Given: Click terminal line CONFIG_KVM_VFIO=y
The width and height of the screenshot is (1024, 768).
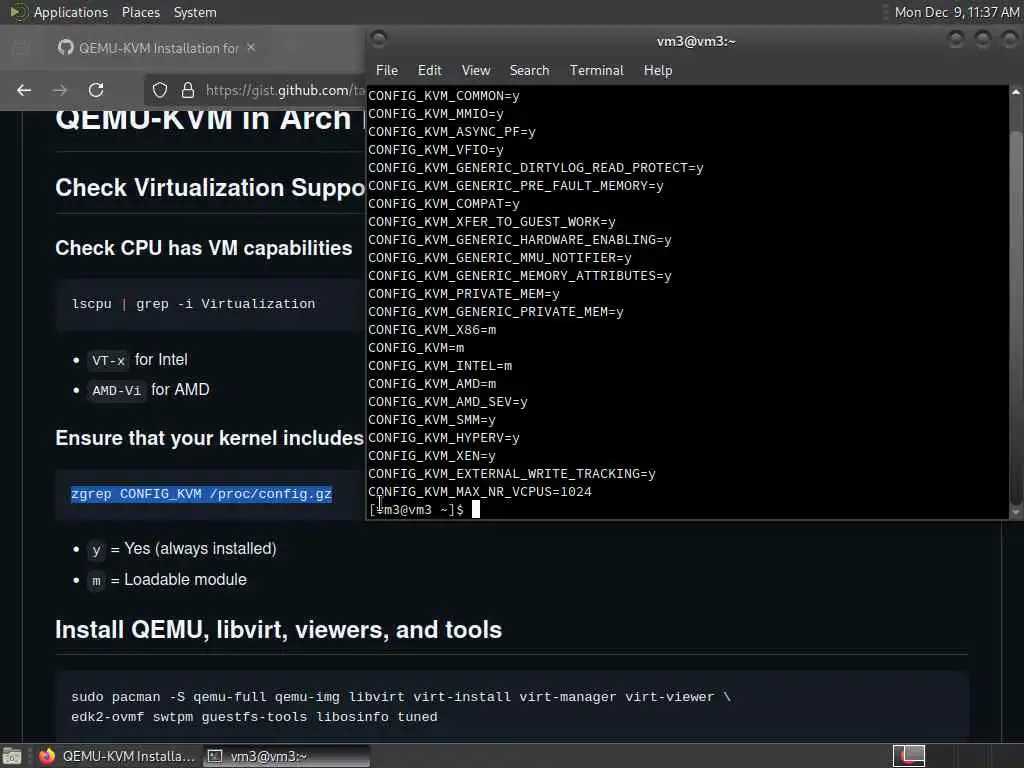Looking at the screenshot, I should 436,150.
